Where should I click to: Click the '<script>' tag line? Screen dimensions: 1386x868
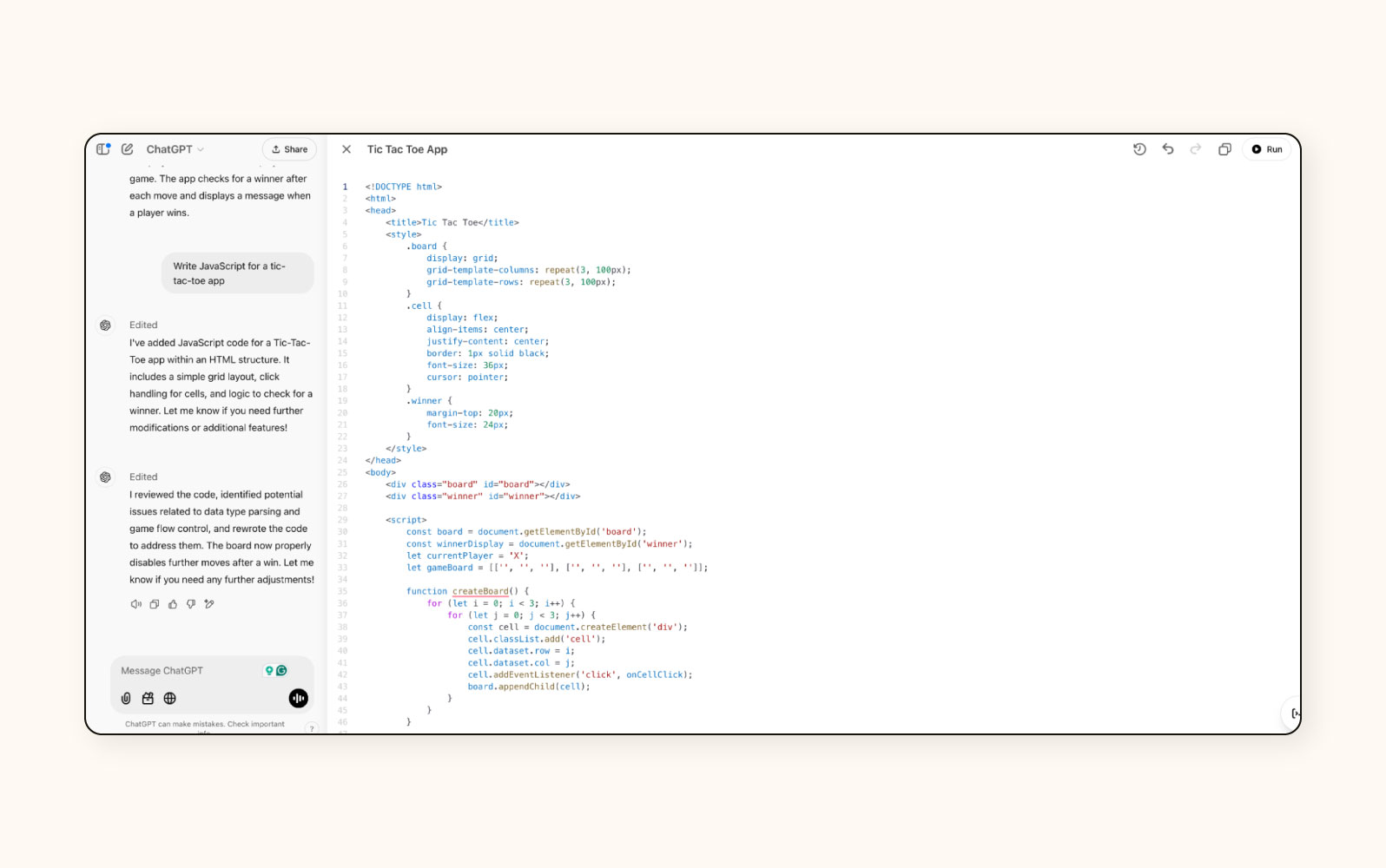point(406,520)
